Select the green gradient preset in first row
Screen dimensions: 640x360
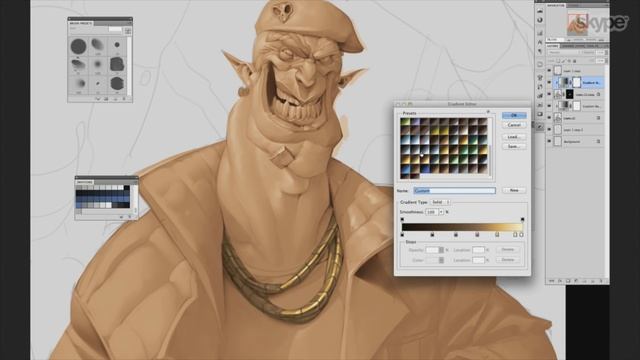point(405,122)
